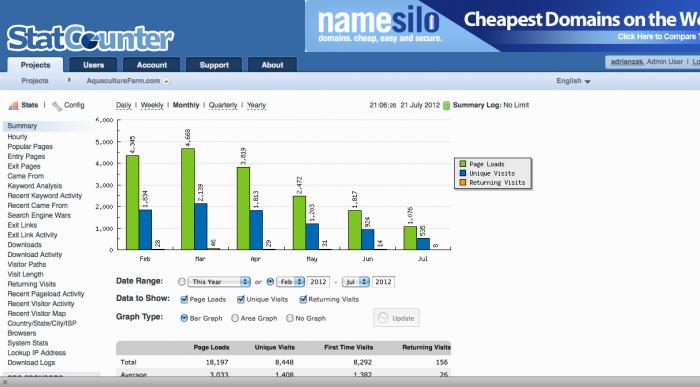Open Recent Visitor Activity in the sidebar
Screen dimensions: 700x387
click(41, 304)
